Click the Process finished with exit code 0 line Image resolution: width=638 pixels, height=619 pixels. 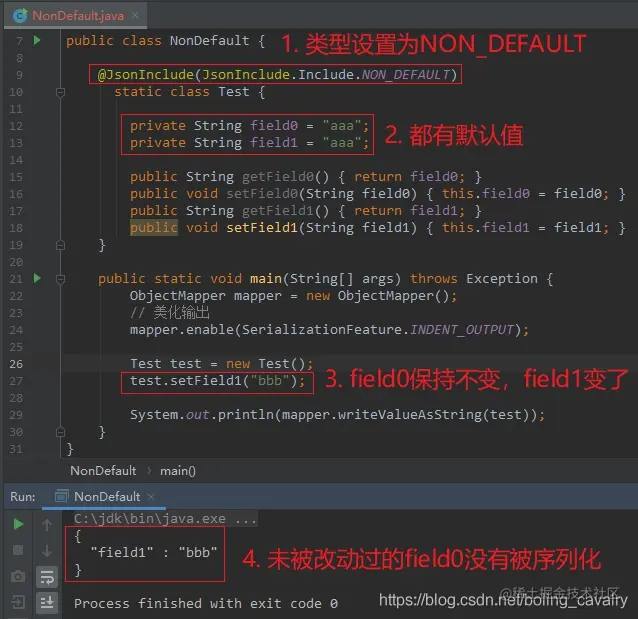[x=206, y=603]
